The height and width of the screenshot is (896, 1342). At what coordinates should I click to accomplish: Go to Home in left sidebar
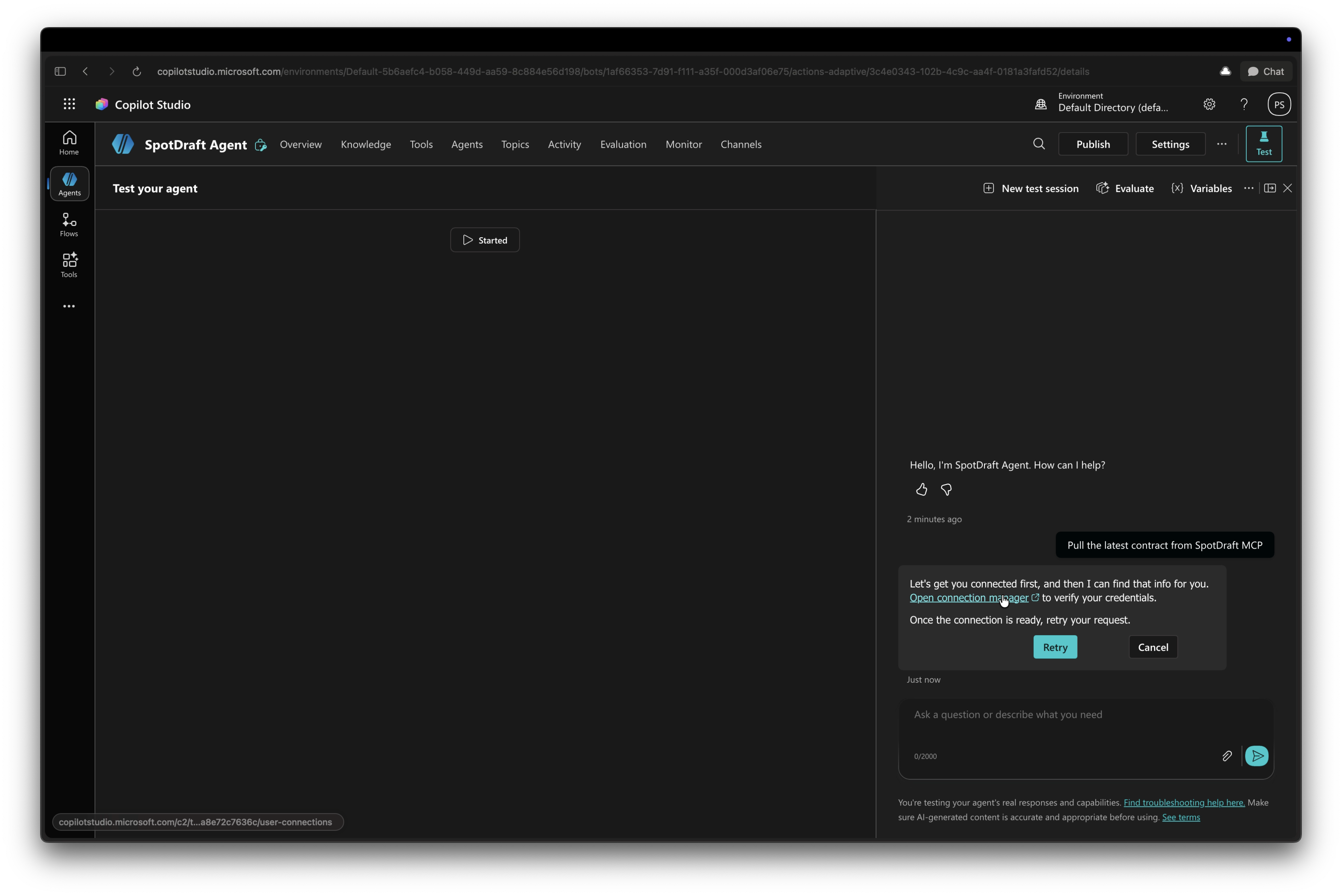(69, 143)
